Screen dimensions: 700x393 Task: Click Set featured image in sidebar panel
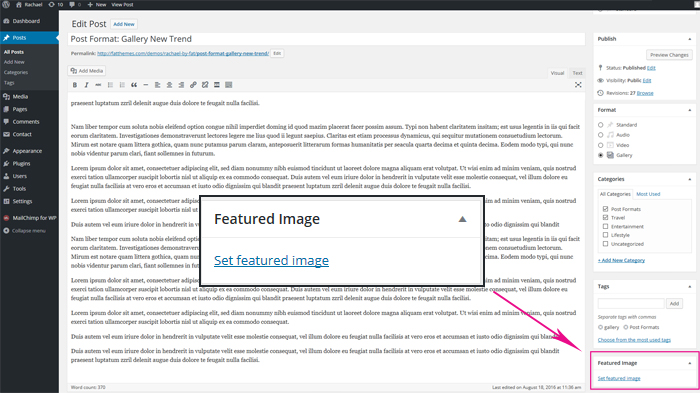point(619,378)
